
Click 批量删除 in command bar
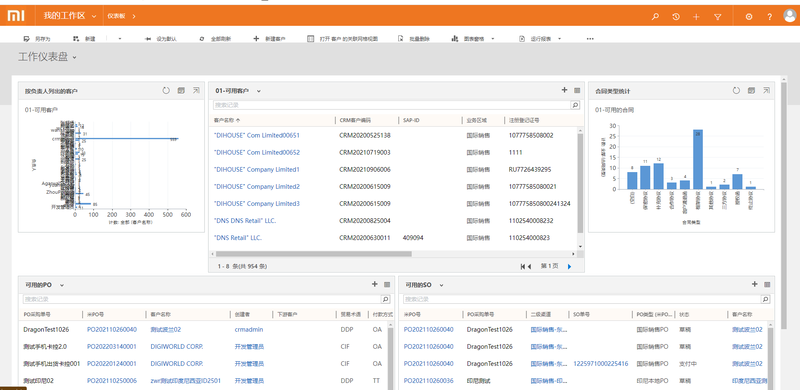414,39
